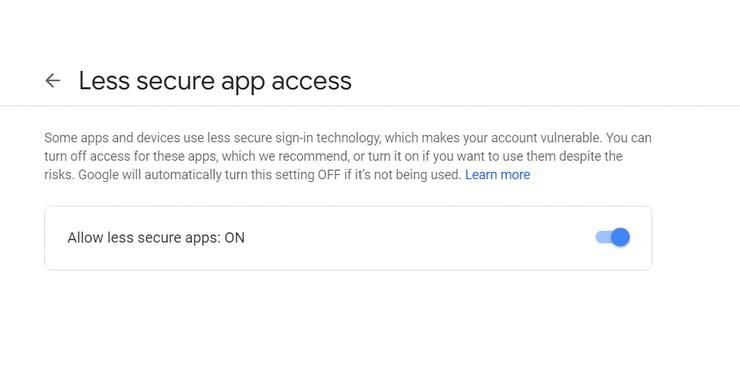The width and height of the screenshot is (740, 376).
Task: Click the back arrow icon
Action: pyautogui.click(x=52, y=81)
